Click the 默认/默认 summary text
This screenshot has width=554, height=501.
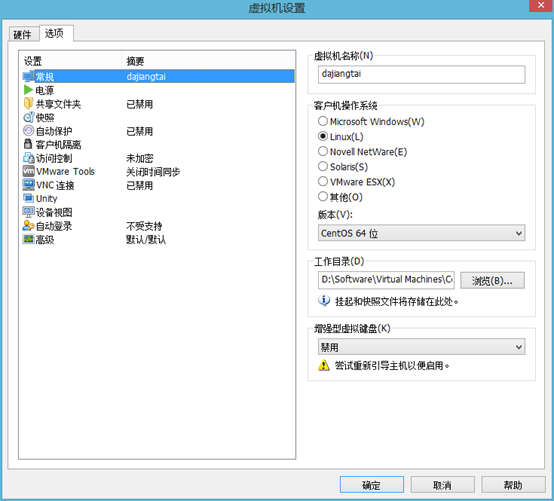(x=146, y=240)
